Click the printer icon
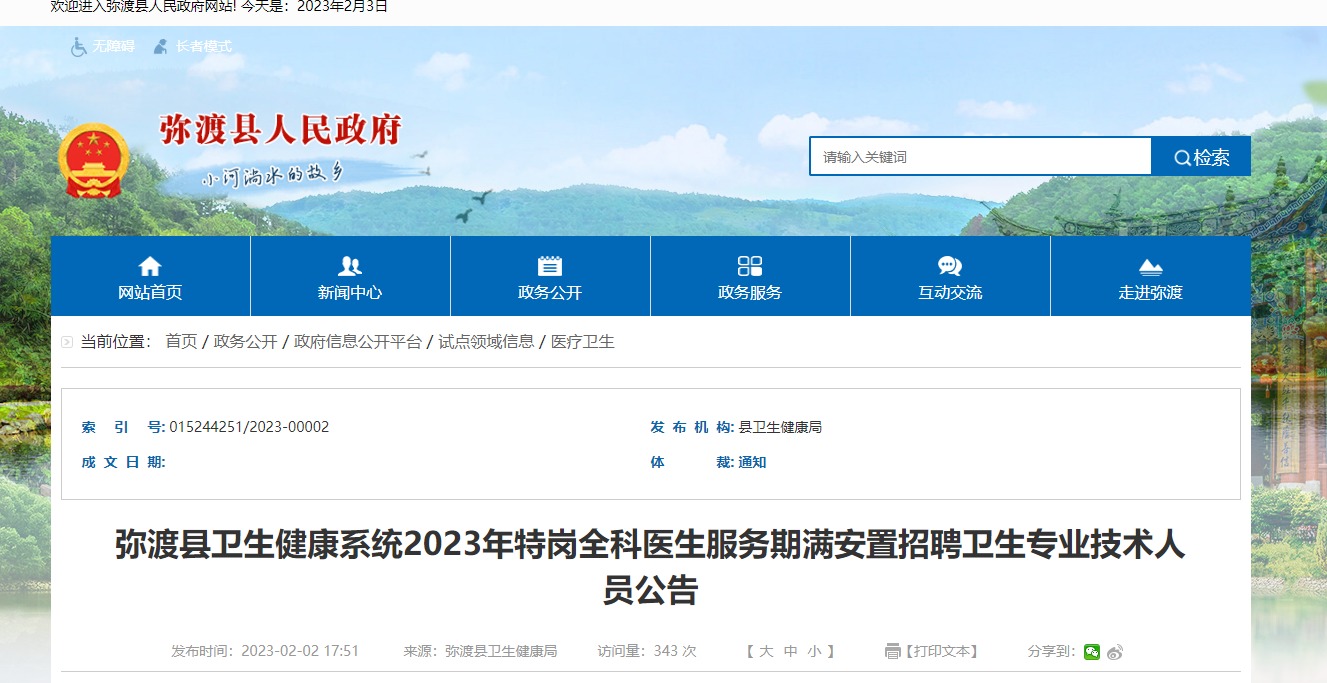This screenshot has height=683, width=1327. click(893, 652)
